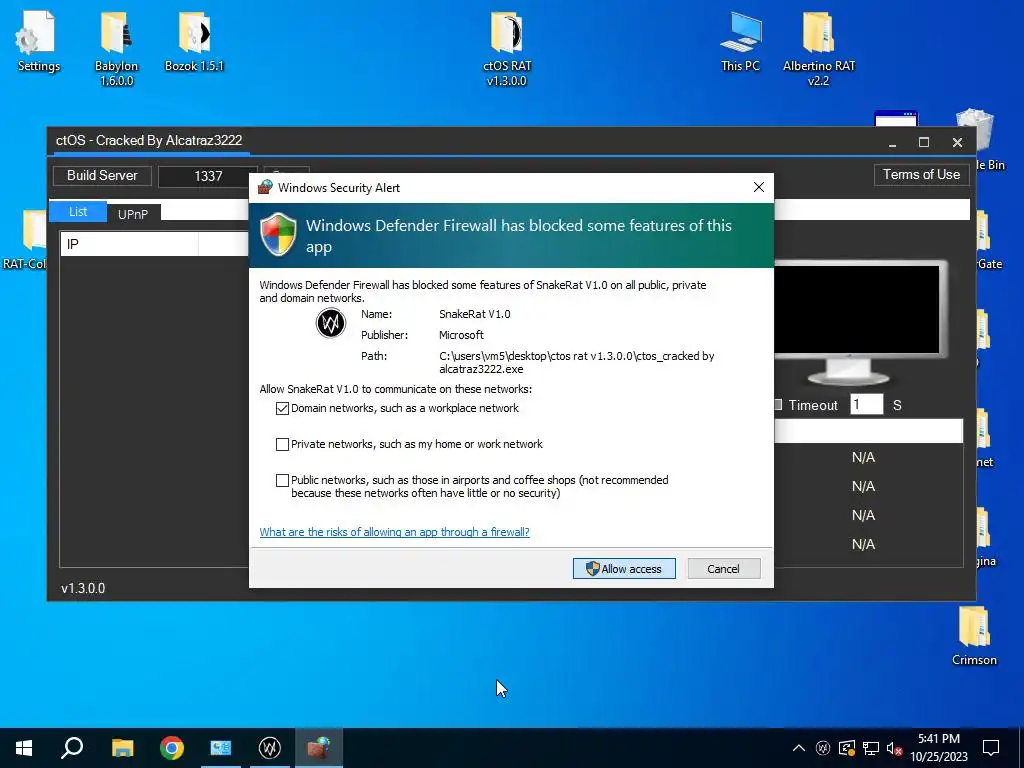Image resolution: width=1024 pixels, height=768 pixels.
Task: Click the Build Server button
Action: (102, 176)
